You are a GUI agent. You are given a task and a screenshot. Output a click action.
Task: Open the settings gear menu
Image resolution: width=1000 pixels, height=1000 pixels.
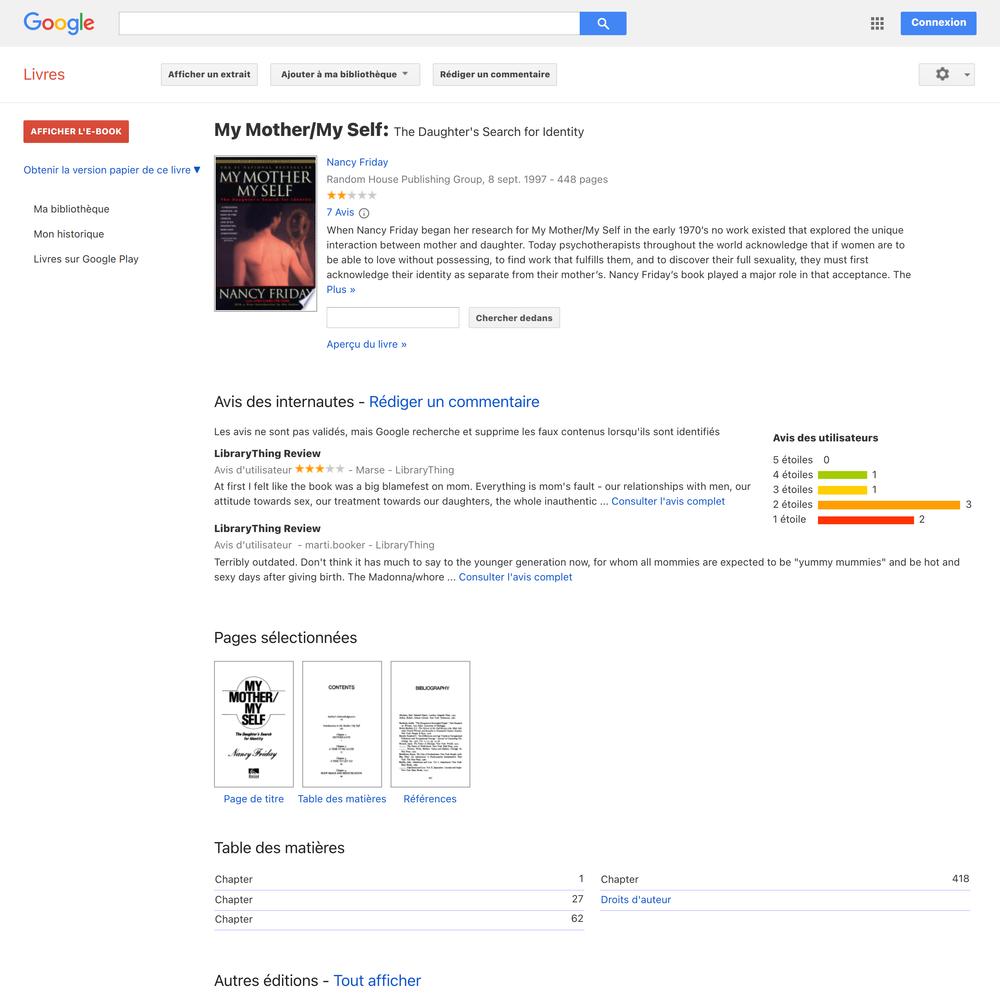tap(946, 75)
